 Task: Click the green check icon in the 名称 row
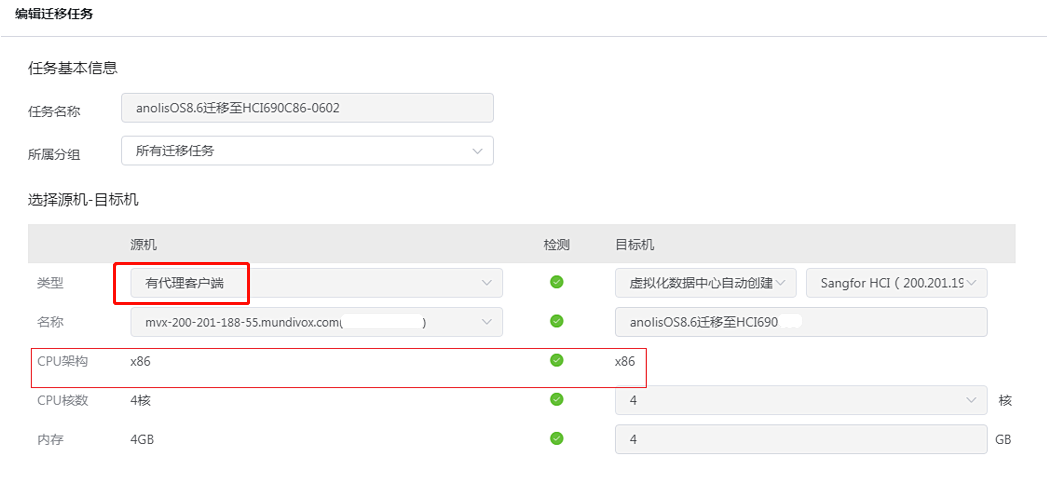(x=557, y=321)
